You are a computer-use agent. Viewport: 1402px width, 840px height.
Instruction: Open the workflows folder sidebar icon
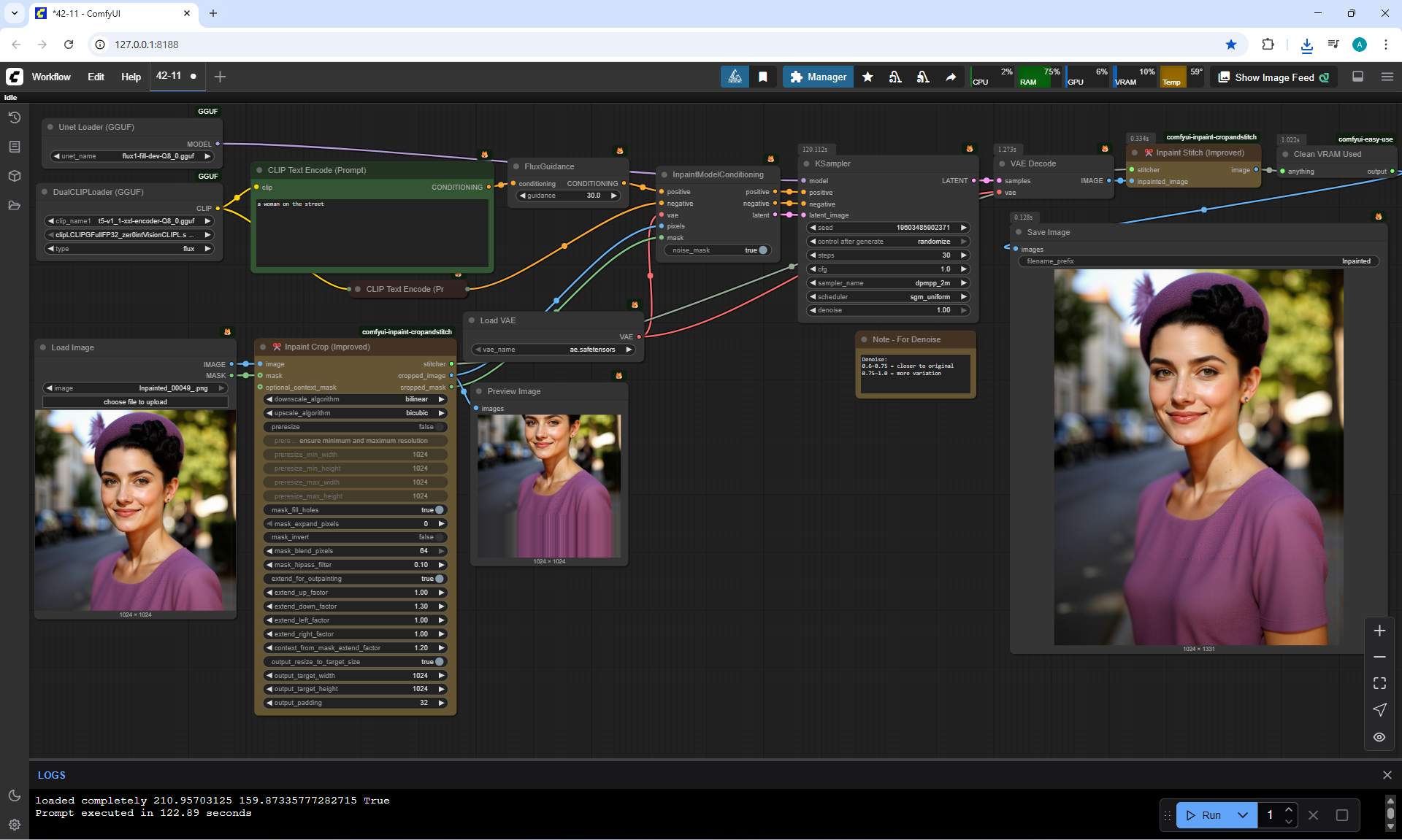click(x=14, y=205)
